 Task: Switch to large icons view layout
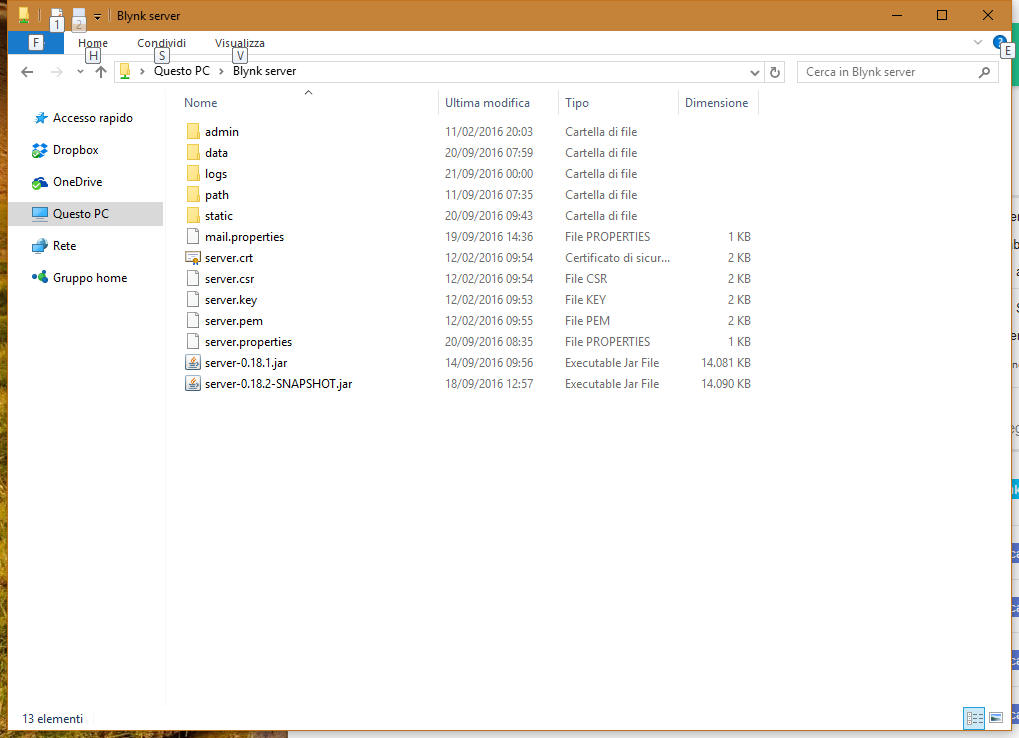(996, 718)
